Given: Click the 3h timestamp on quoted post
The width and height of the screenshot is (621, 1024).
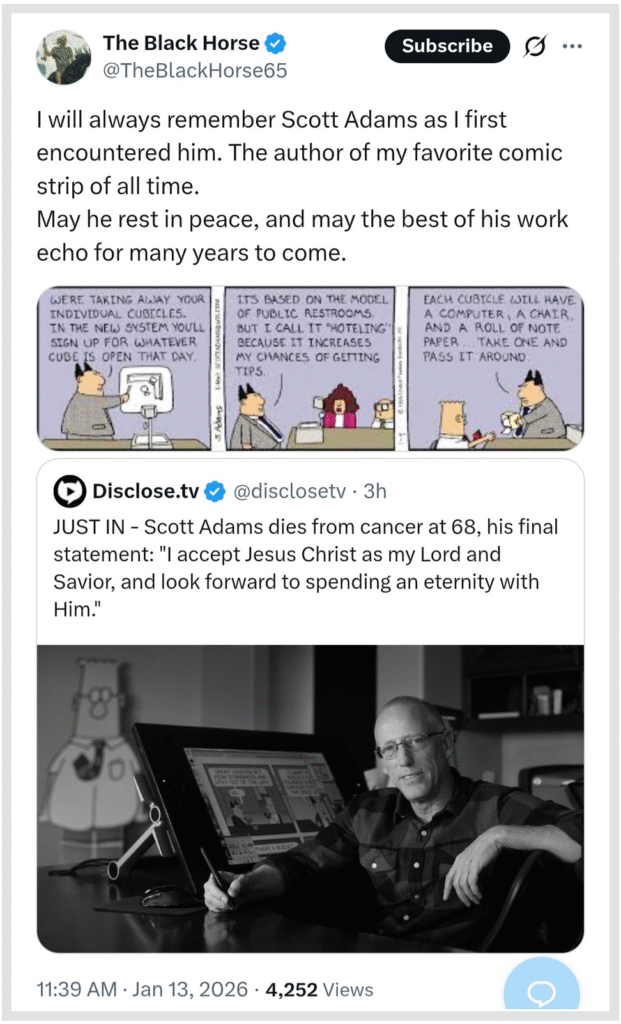Looking at the screenshot, I should (375, 491).
